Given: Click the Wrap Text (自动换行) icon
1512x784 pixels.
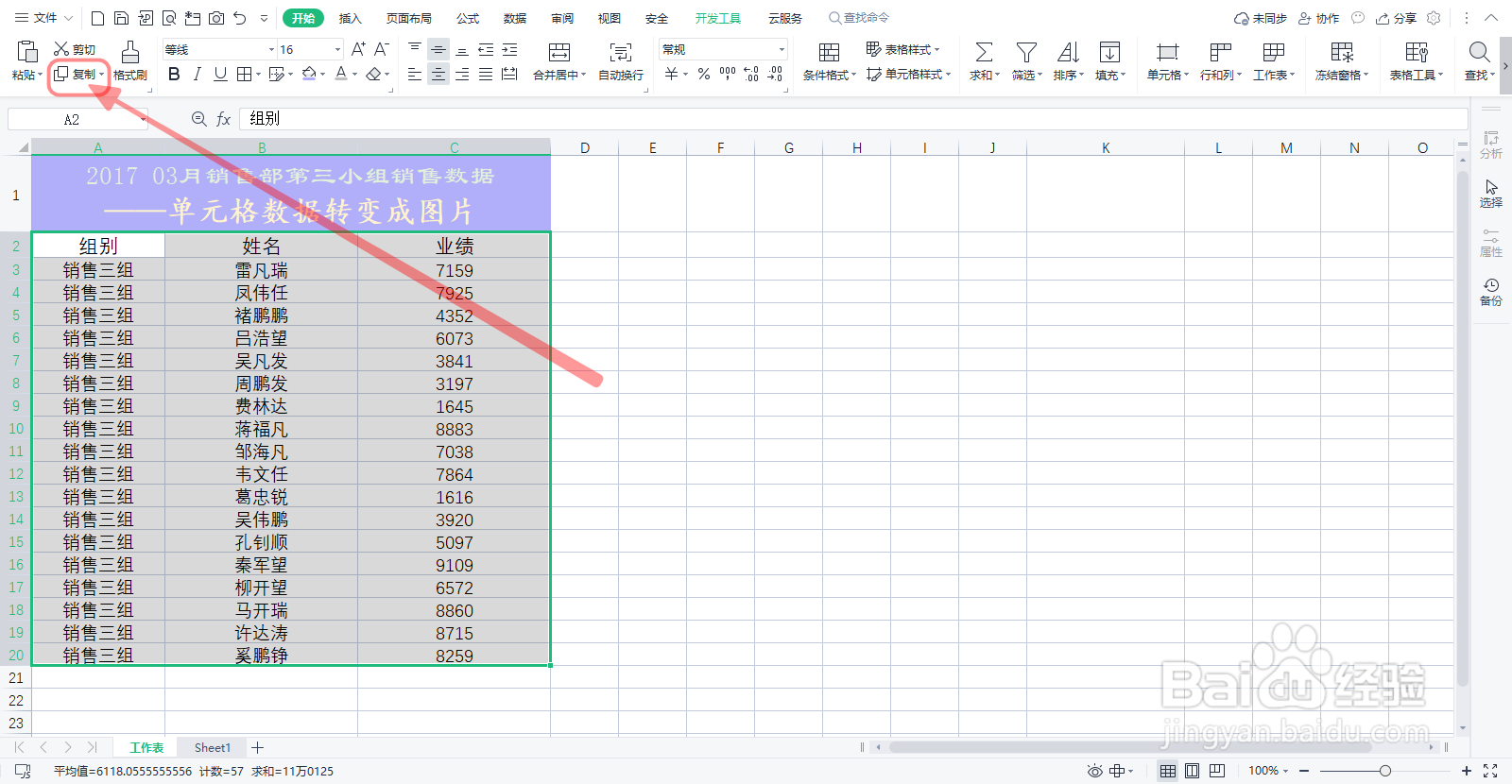Looking at the screenshot, I should (x=621, y=52).
